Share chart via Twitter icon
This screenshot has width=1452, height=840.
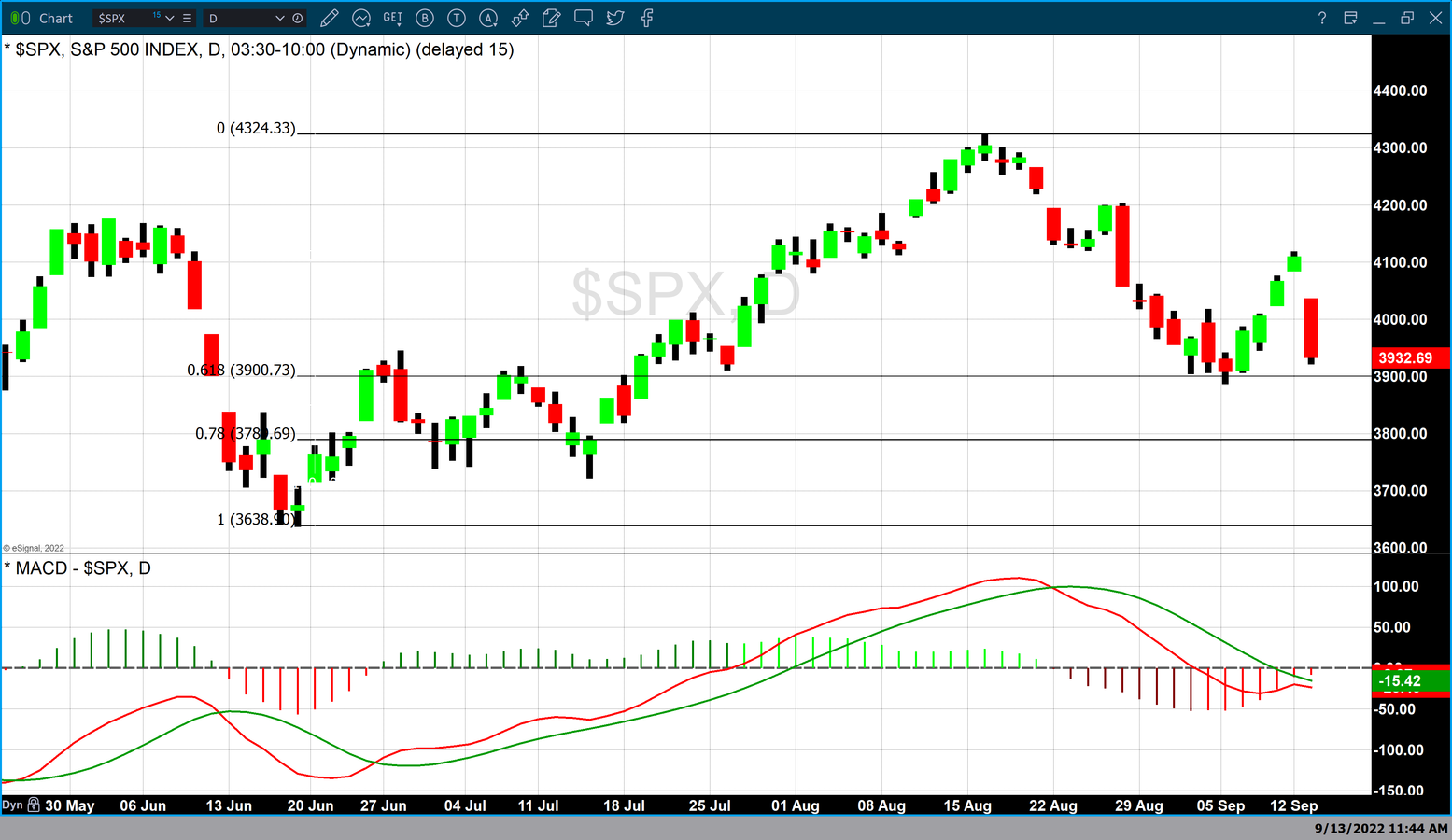pyautogui.click(x=615, y=18)
